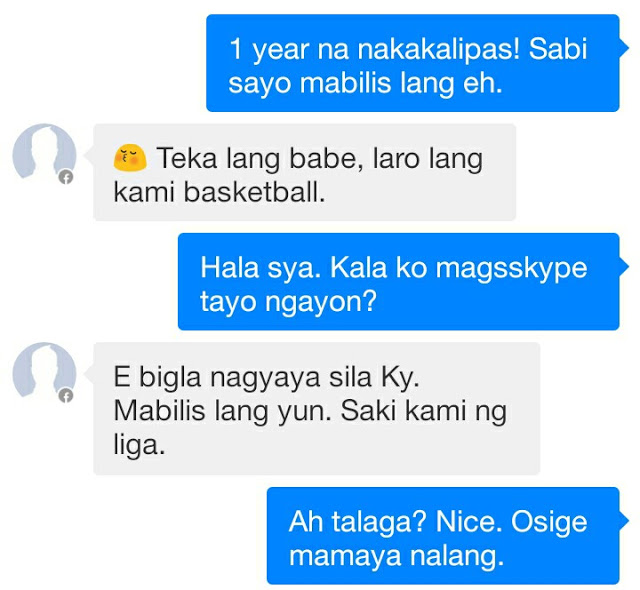
Task: Click Facebook badge on first avatar
Action: pyautogui.click(x=66, y=177)
